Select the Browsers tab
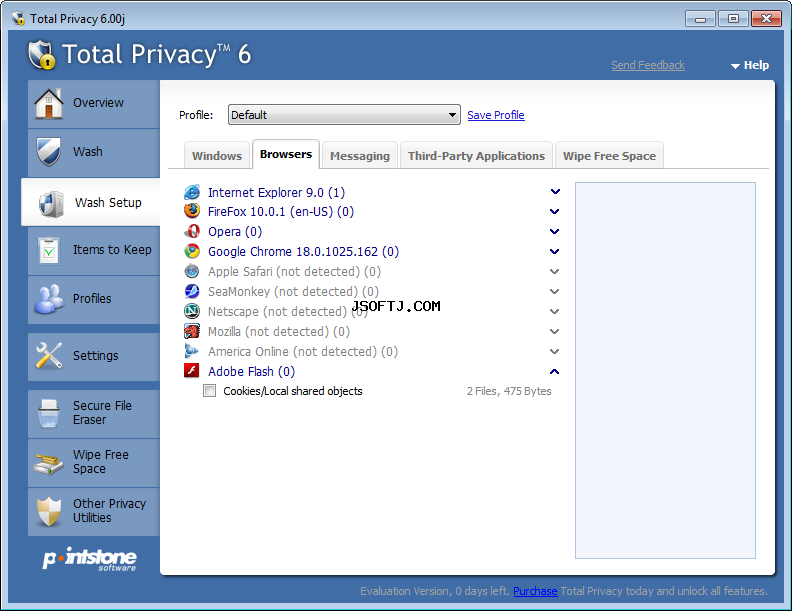This screenshot has width=792, height=611. pyautogui.click(x=286, y=154)
